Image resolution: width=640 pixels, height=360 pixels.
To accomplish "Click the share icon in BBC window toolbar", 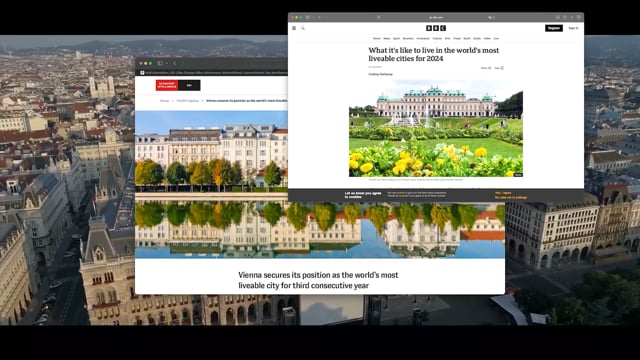I will 564,18.
